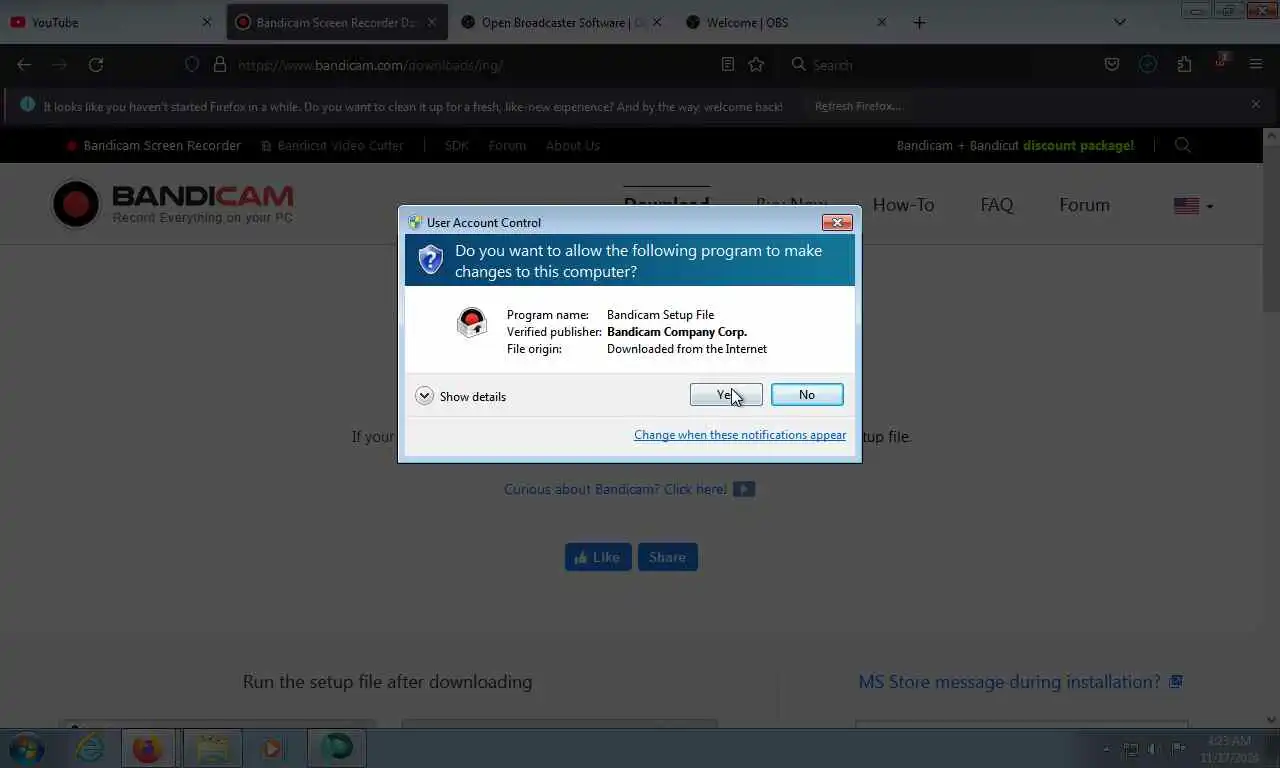Image resolution: width=1280 pixels, height=768 pixels.
Task: Close the User Account Control dialog
Action: (x=837, y=222)
